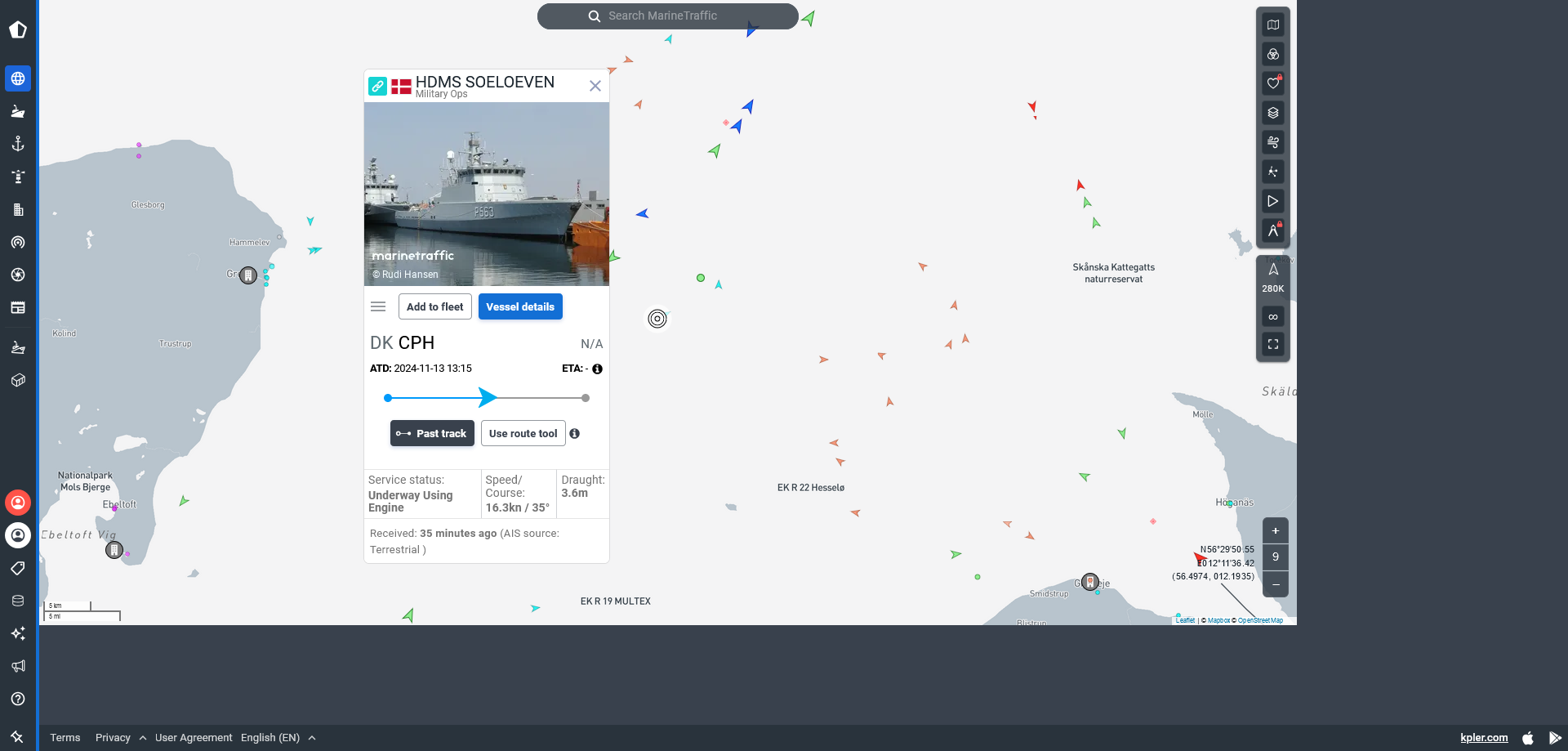The height and width of the screenshot is (751, 1568).
Task: Click the DK CPH departure port label
Action: [x=403, y=343]
